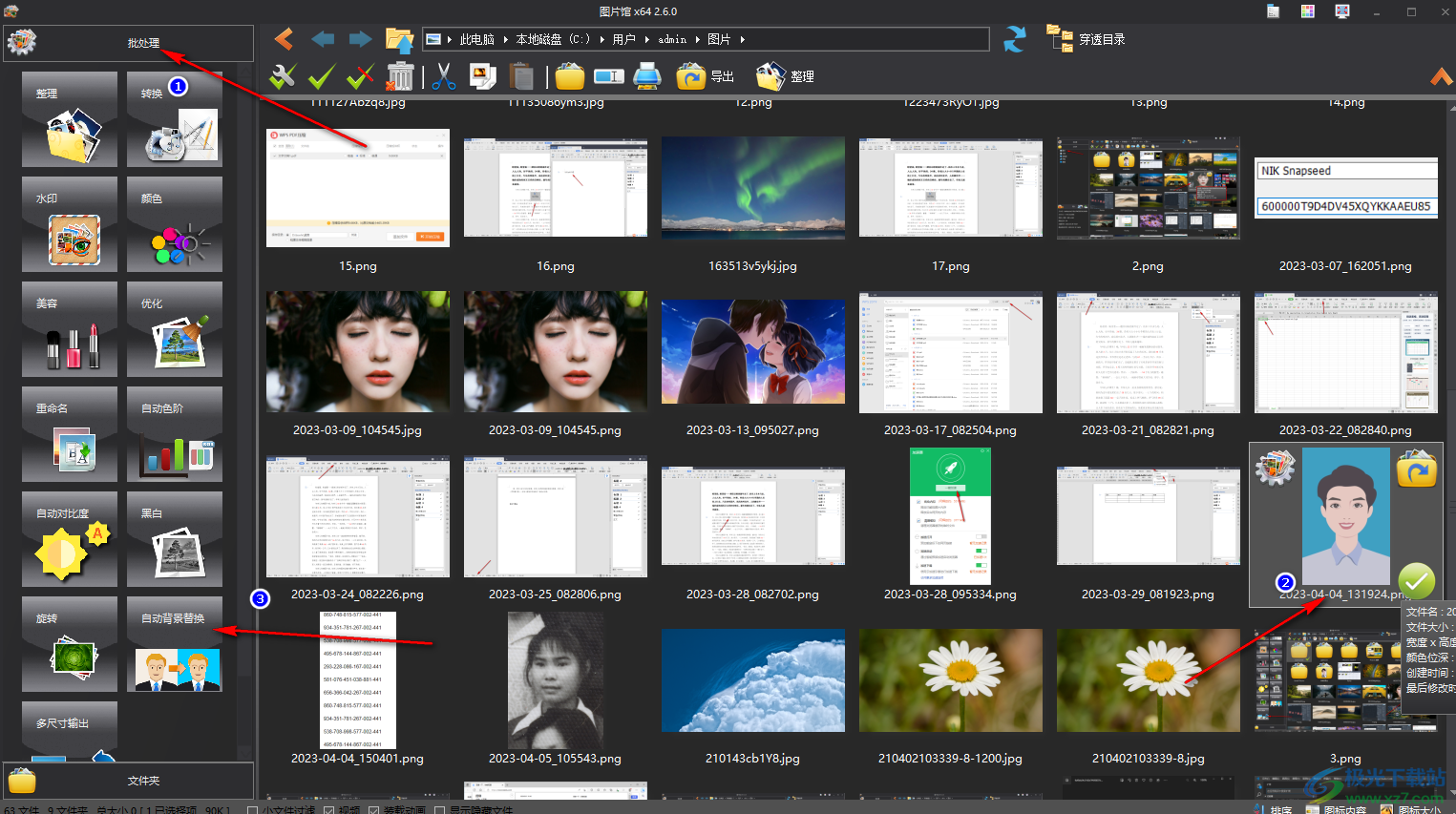
Task: Open the 多尺寸输出 multi-size output tool
Action: pyautogui.click(x=70, y=731)
